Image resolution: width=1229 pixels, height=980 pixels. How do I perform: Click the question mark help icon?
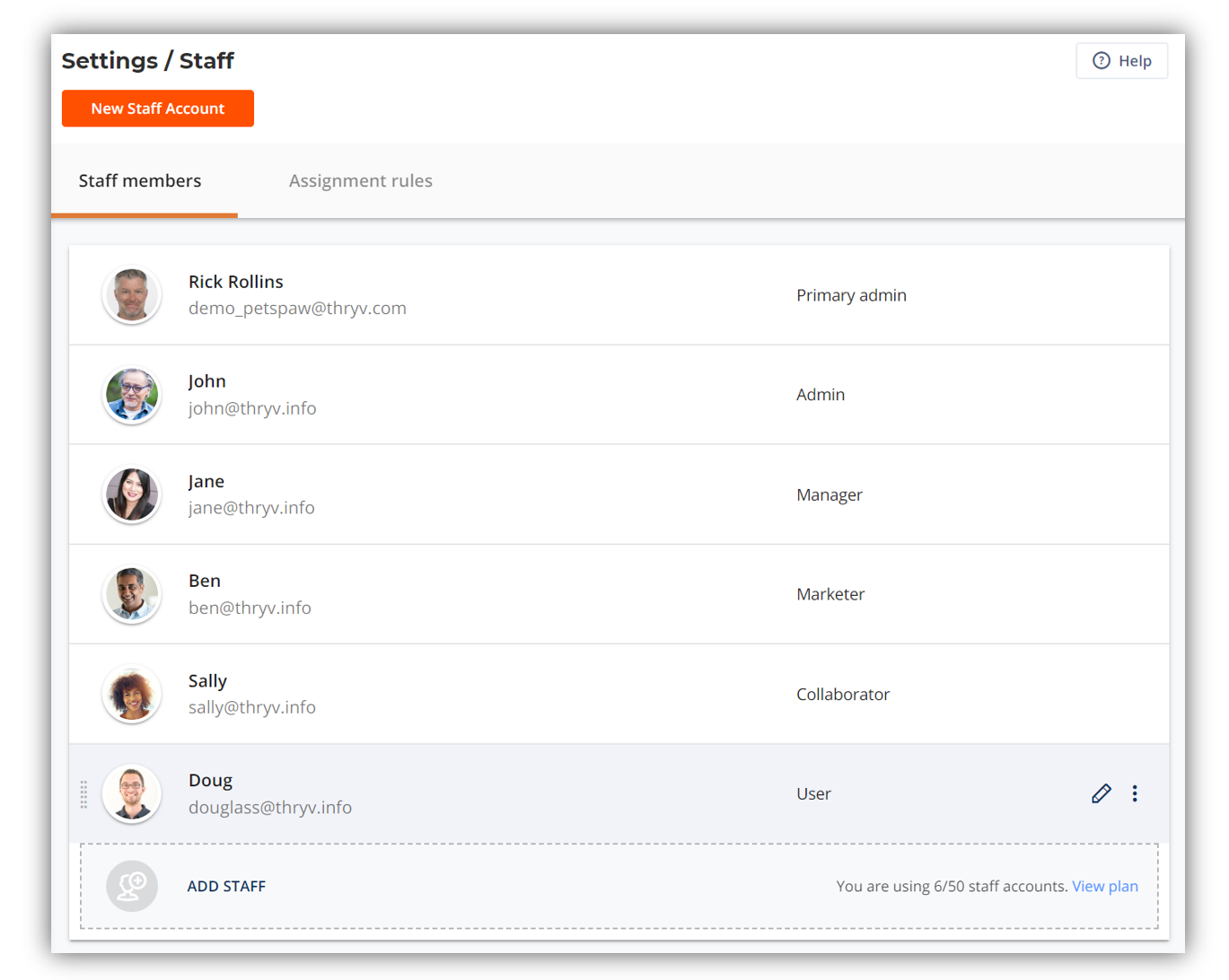pos(1101,61)
